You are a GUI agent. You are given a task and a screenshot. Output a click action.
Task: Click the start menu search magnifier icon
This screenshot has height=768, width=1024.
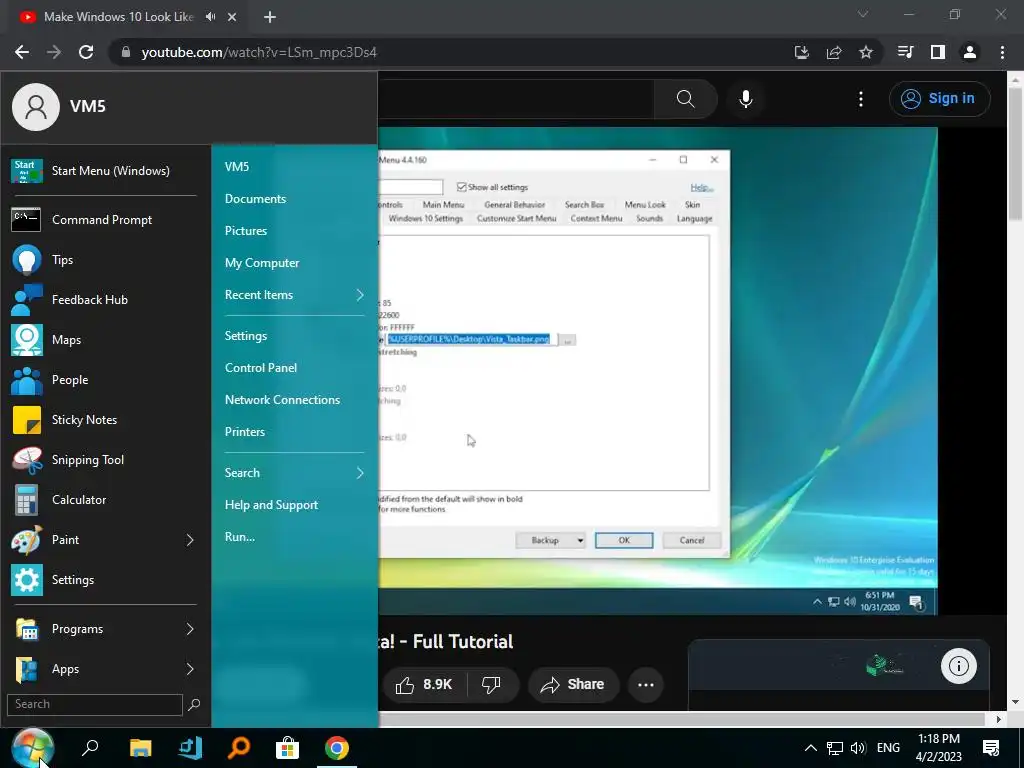pos(194,704)
